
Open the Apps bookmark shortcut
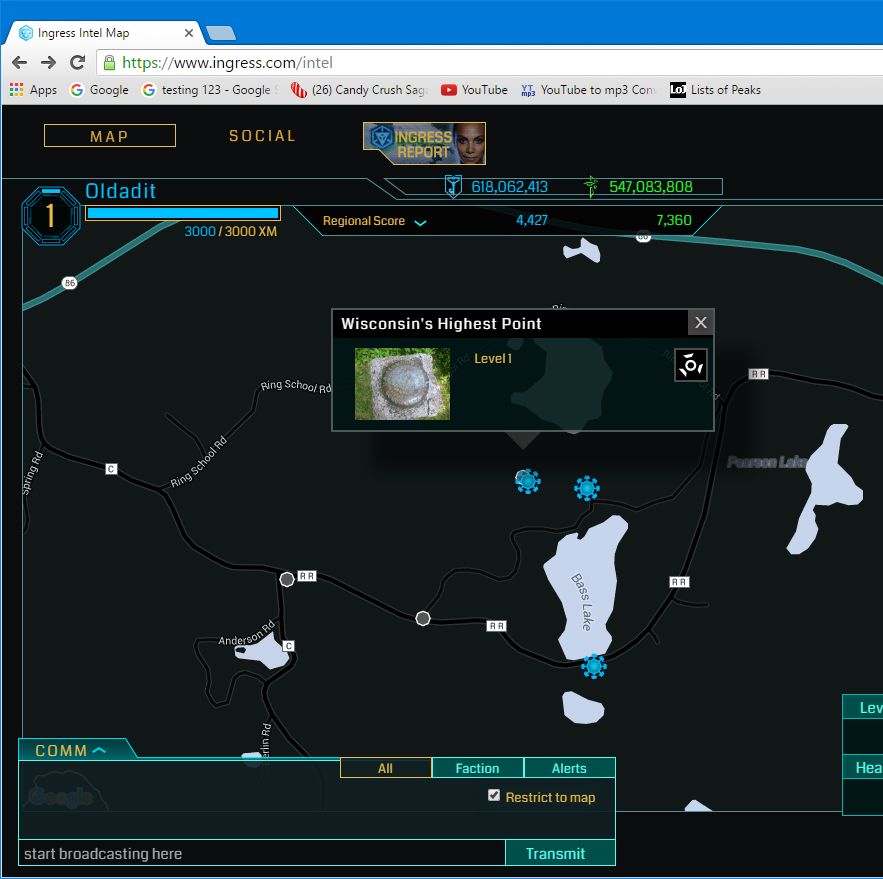pos(33,90)
